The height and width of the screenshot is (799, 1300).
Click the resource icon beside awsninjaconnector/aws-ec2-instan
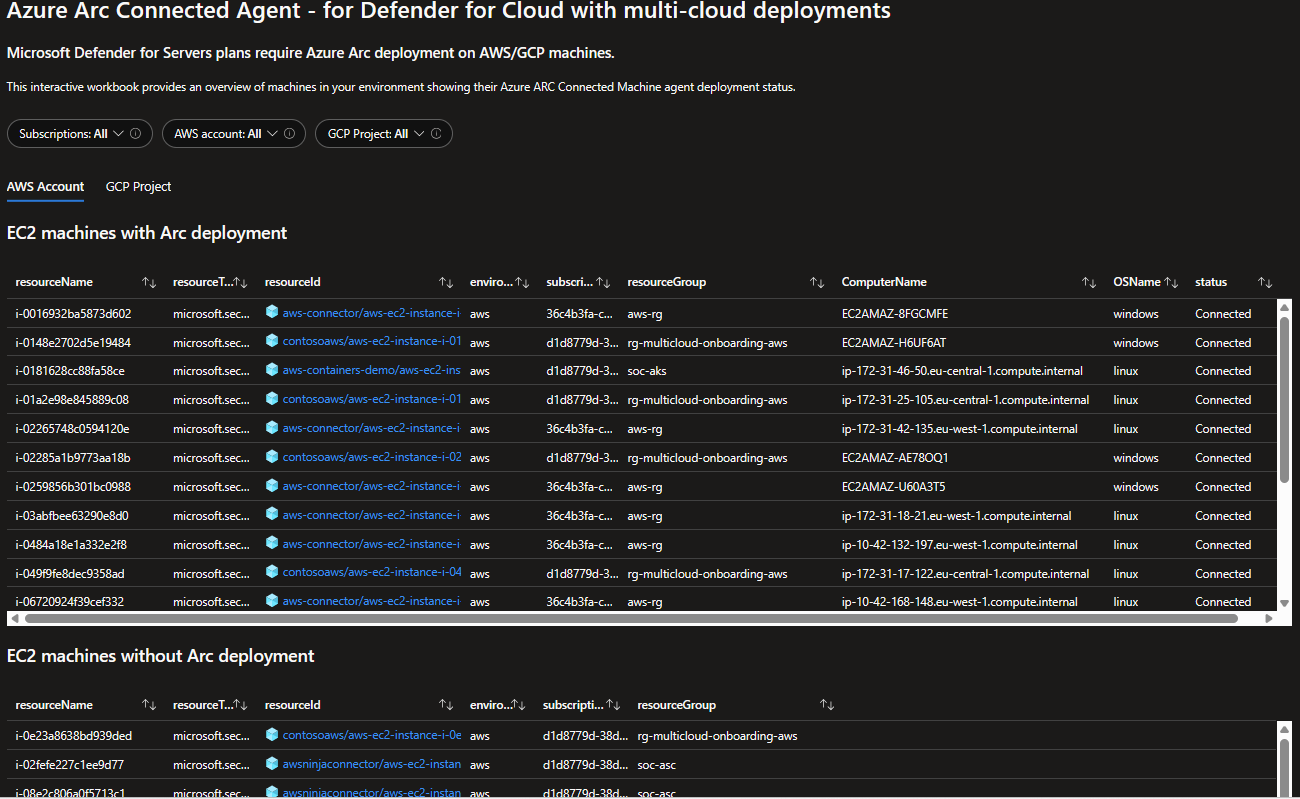point(272,764)
